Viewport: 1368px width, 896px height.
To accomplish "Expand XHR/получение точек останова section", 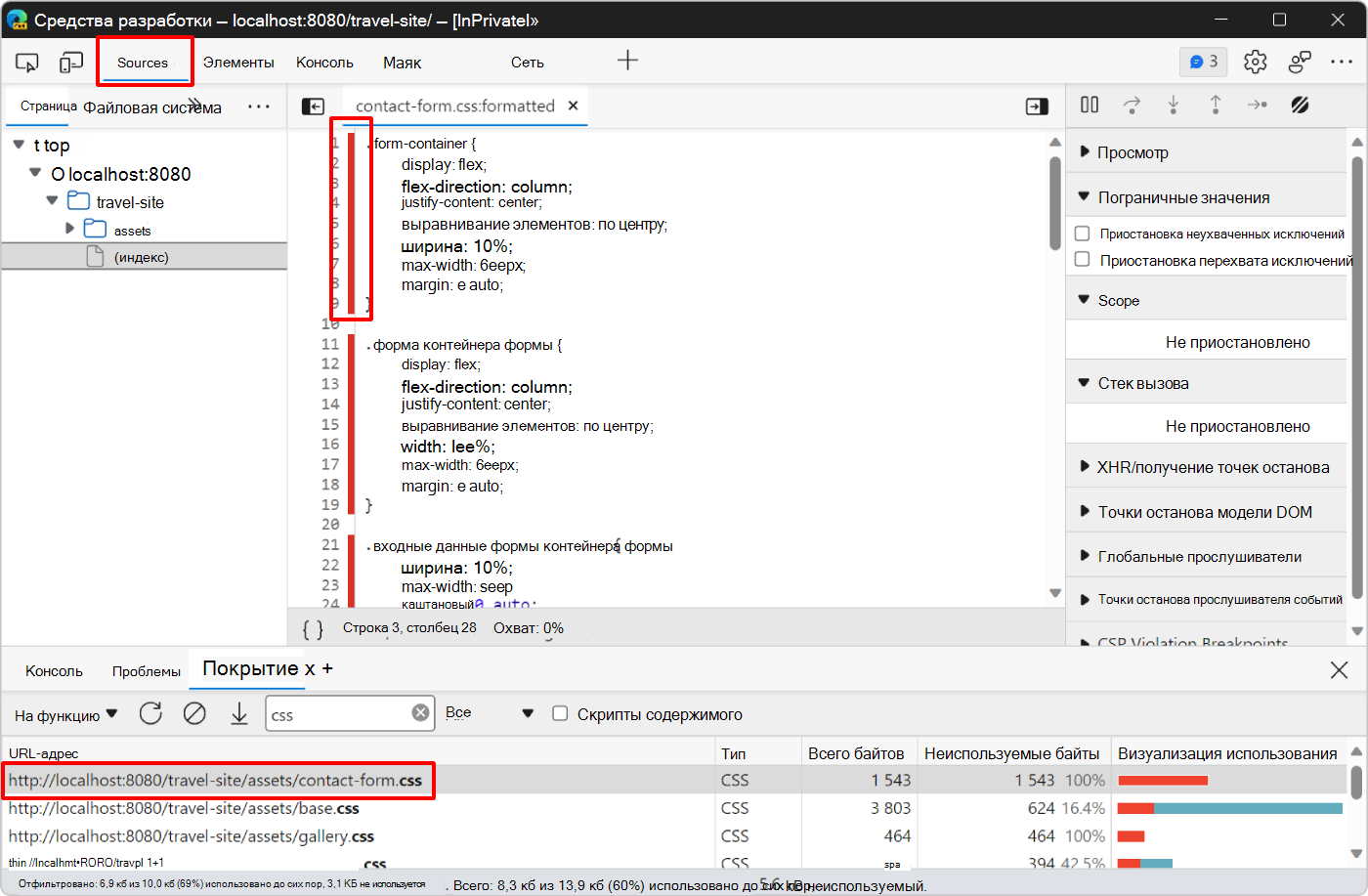I will (1085, 466).
